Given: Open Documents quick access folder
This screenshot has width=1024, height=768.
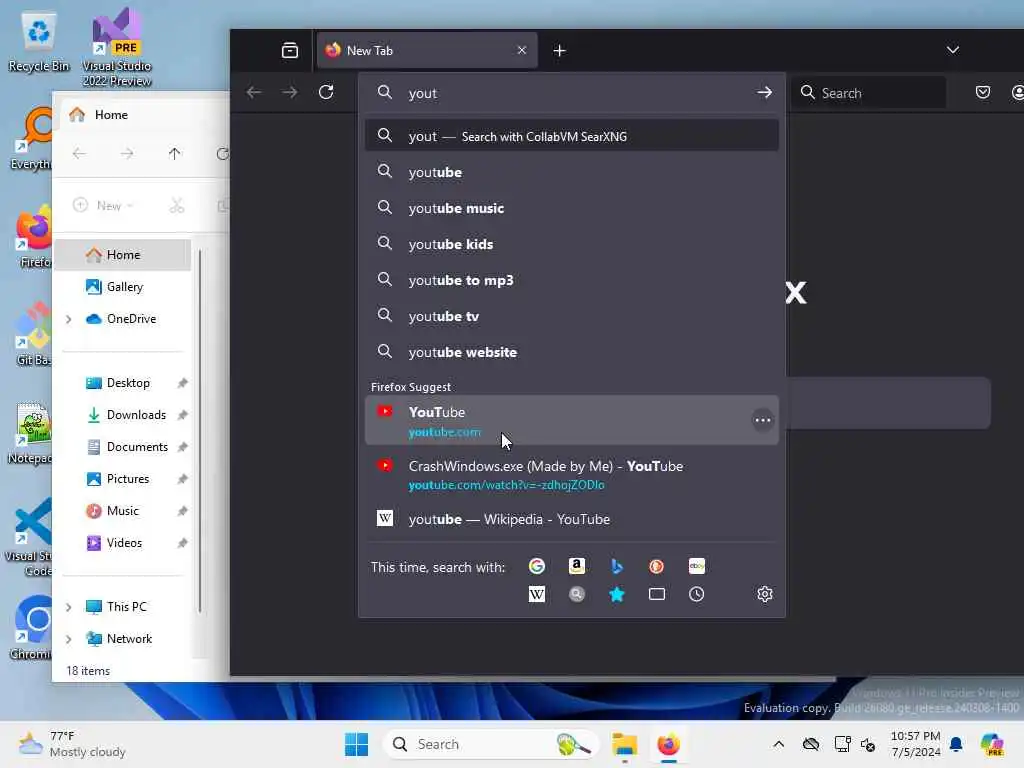Looking at the screenshot, I should [x=124, y=447].
